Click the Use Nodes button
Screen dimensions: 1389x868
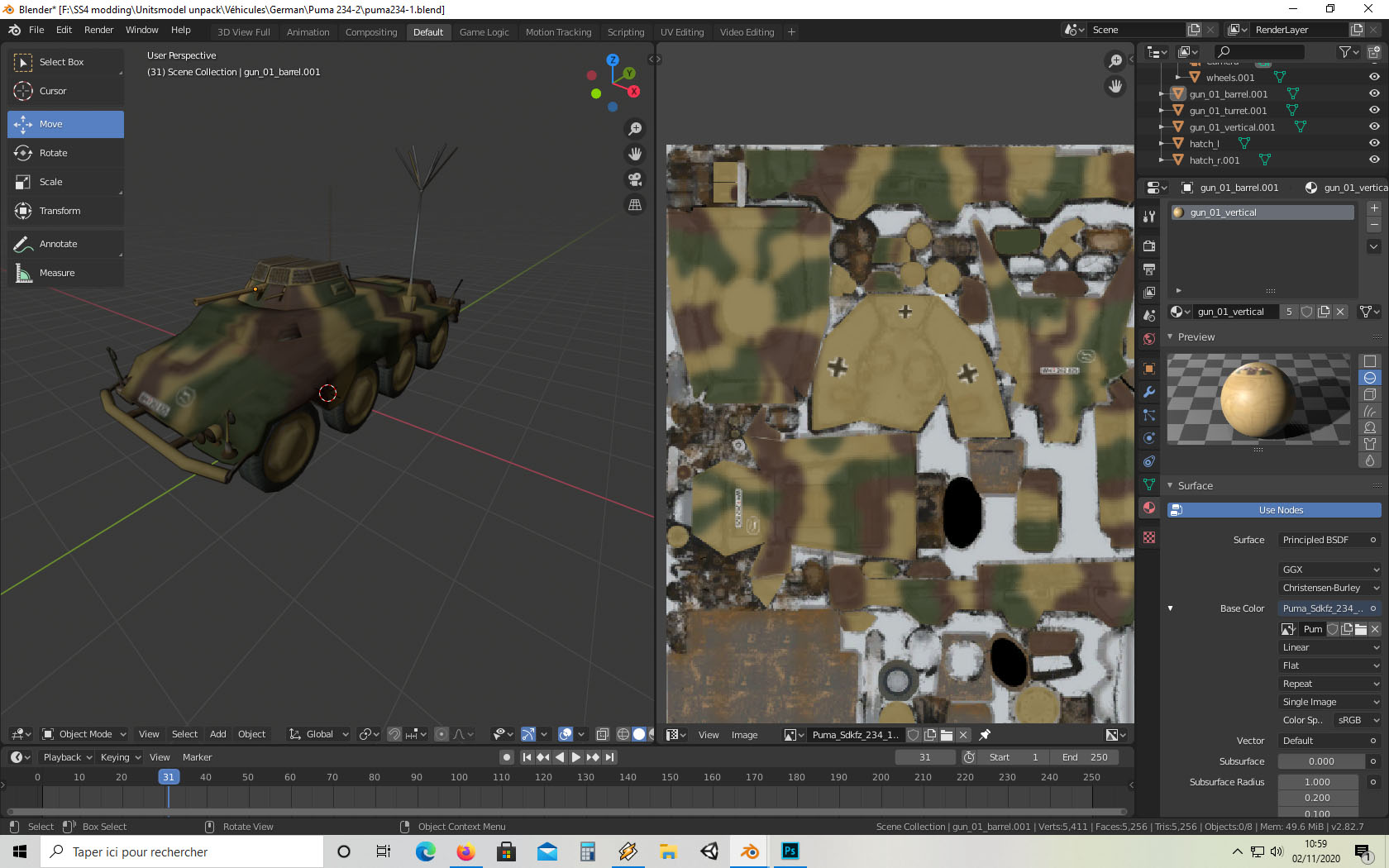point(1274,510)
